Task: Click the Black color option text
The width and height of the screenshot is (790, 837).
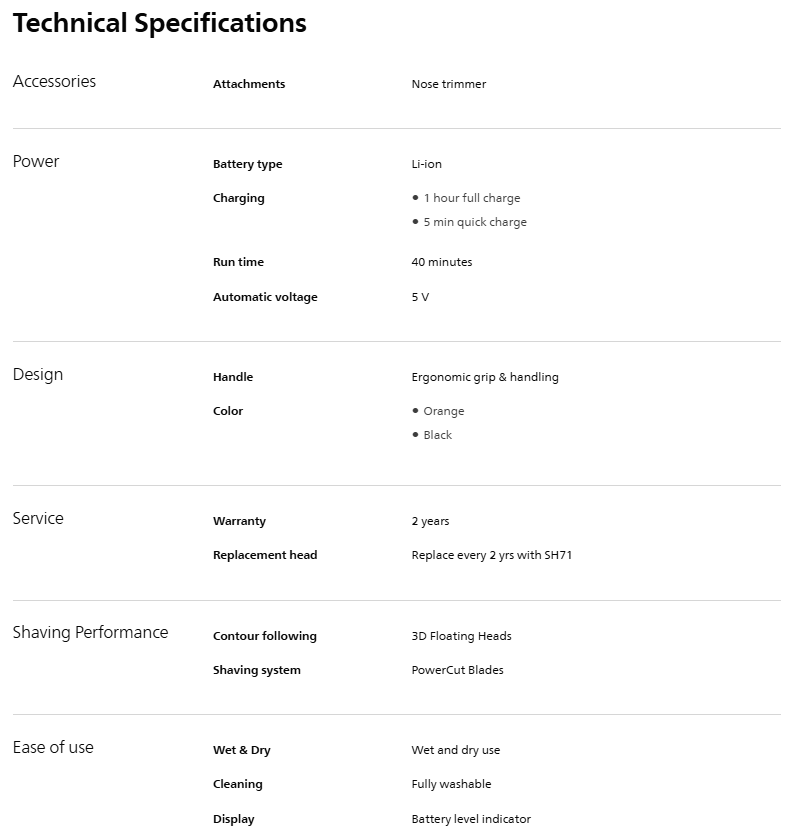Action: 437,435
